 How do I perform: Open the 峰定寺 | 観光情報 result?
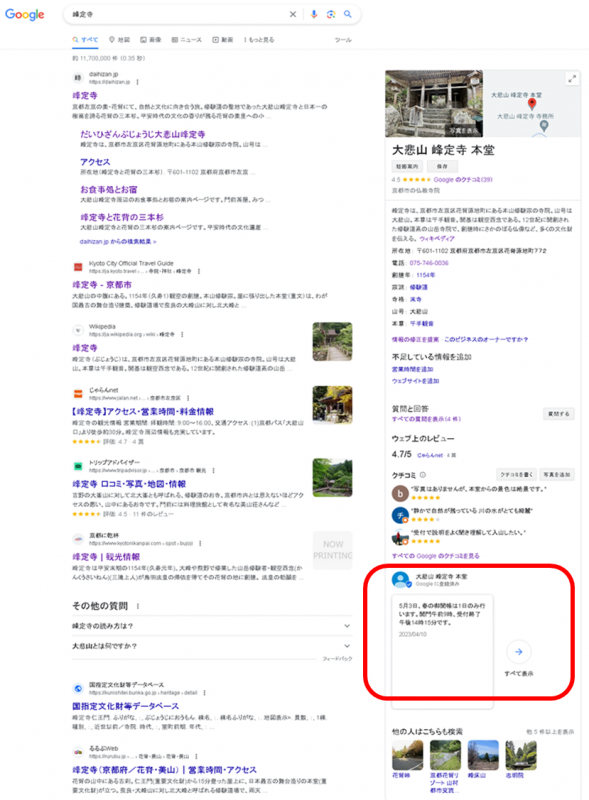pyautogui.click(x=106, y=557)
